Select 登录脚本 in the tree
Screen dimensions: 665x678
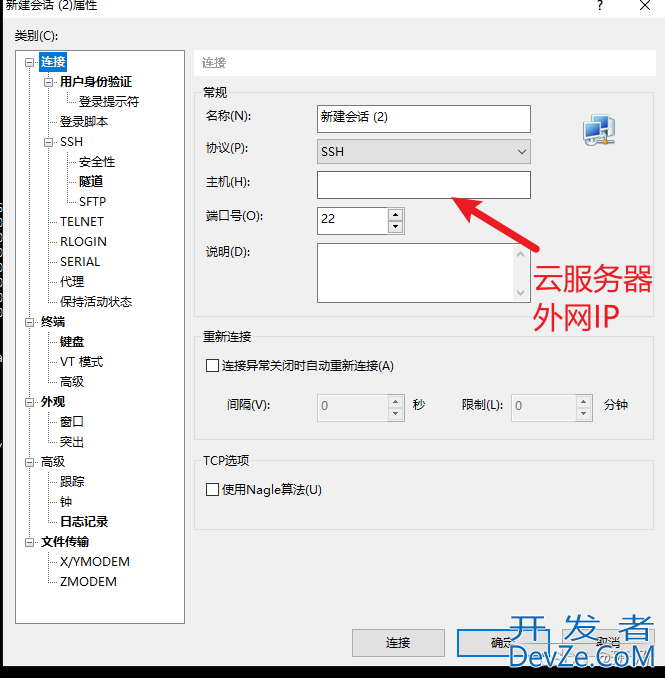84,122
